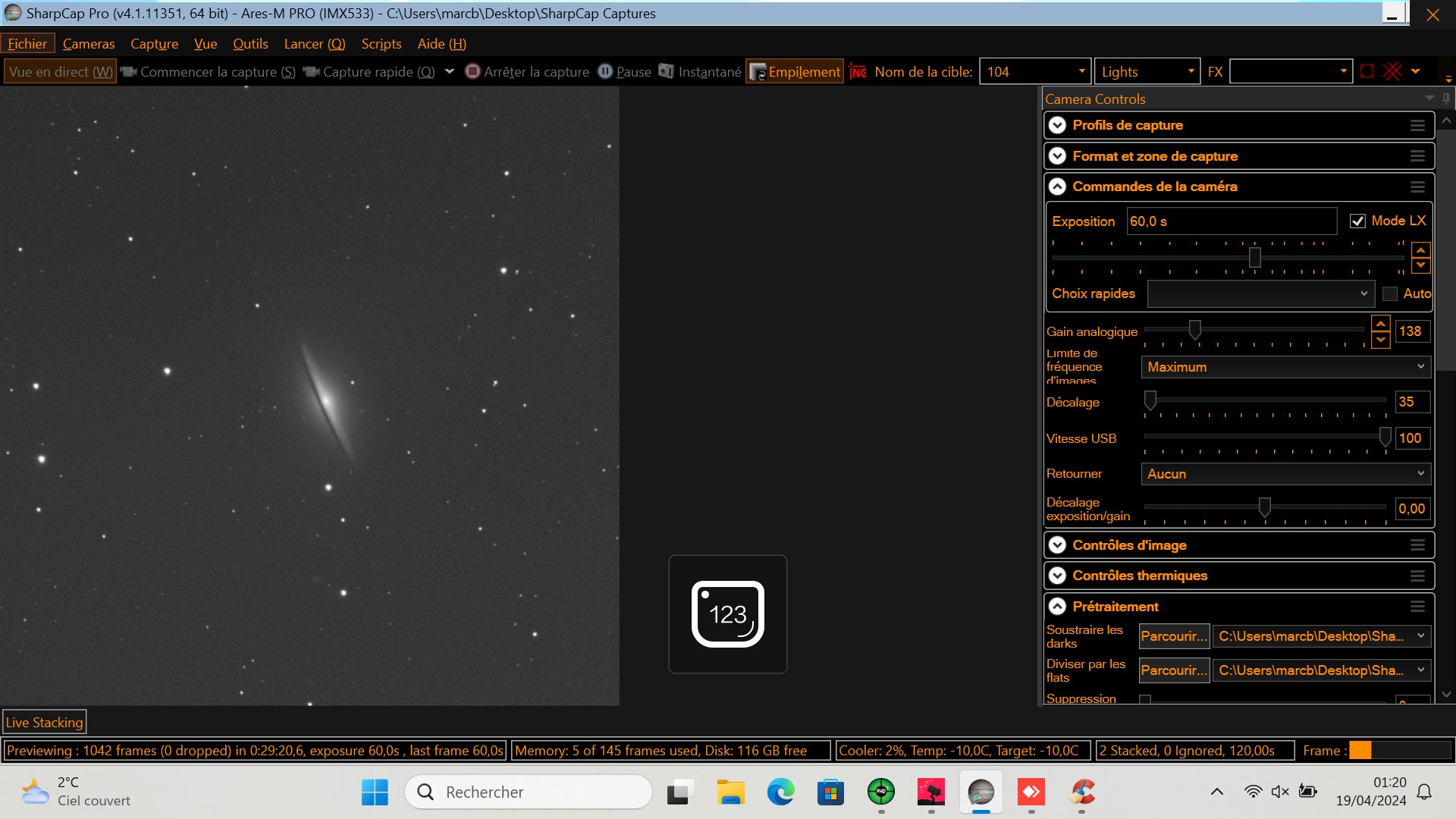The width and height of the screenshot is (1456, 819).
Task: Open the SharpCap app in the taskbar
Action: 981,792
